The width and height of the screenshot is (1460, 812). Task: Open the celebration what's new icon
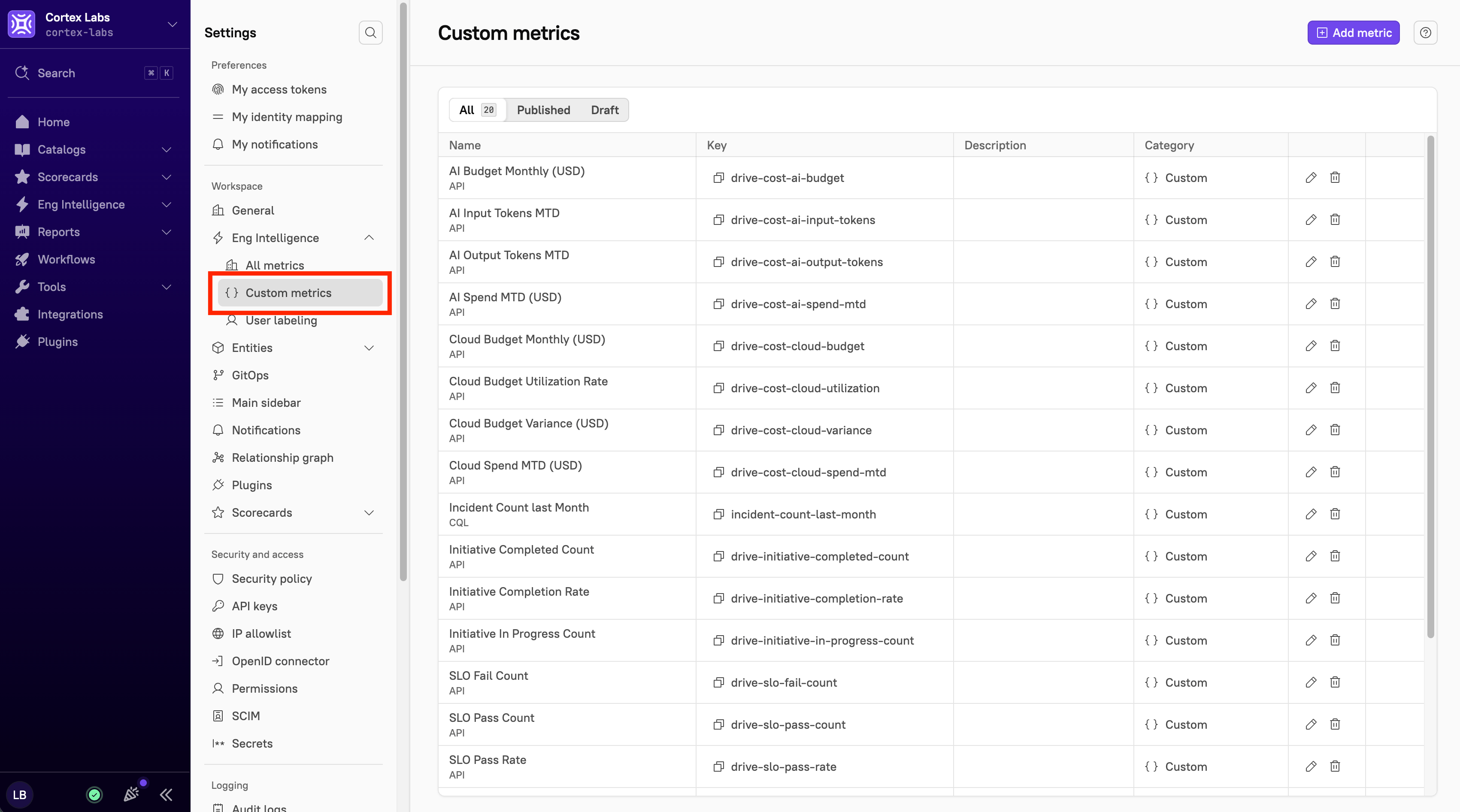[131, 794]
